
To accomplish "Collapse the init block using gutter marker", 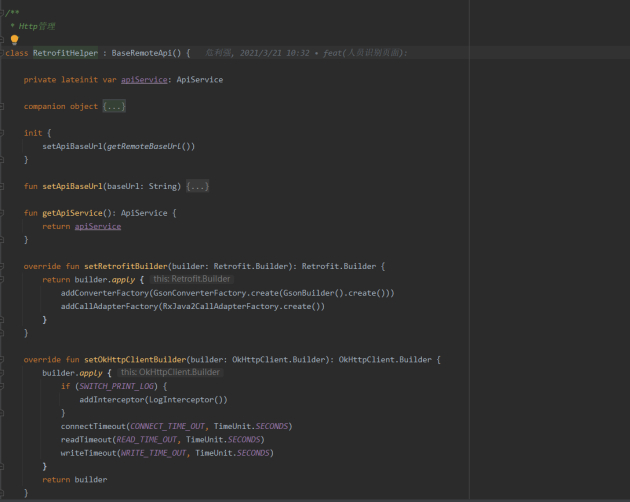I will tap(3, 133).
